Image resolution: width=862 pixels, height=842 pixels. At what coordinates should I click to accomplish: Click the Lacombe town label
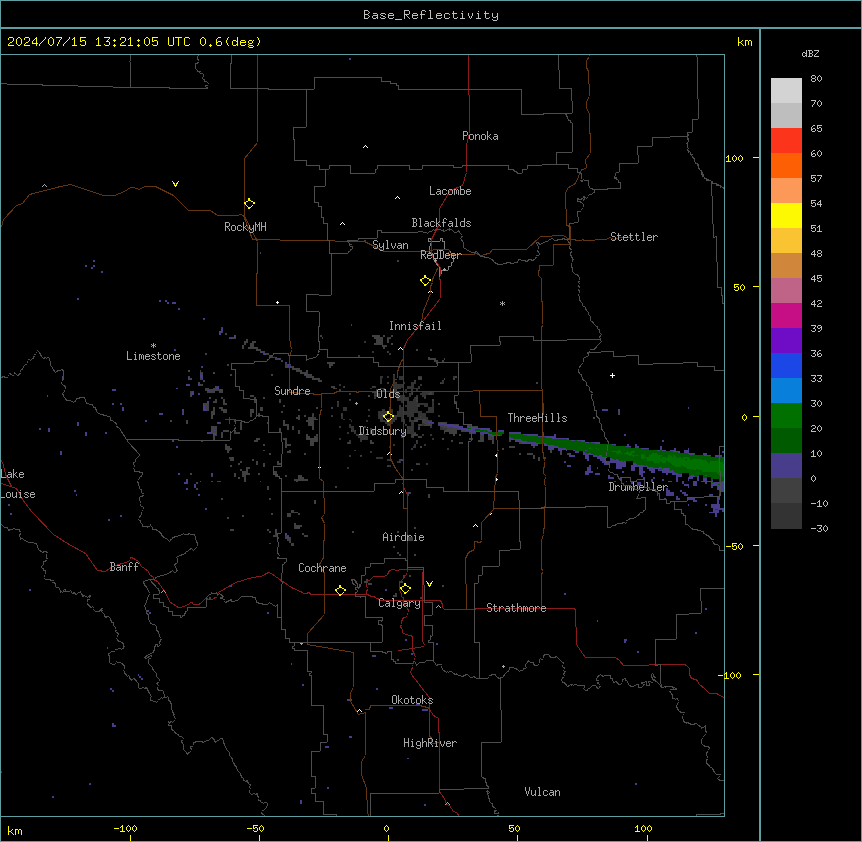click(x=450, y=191)
